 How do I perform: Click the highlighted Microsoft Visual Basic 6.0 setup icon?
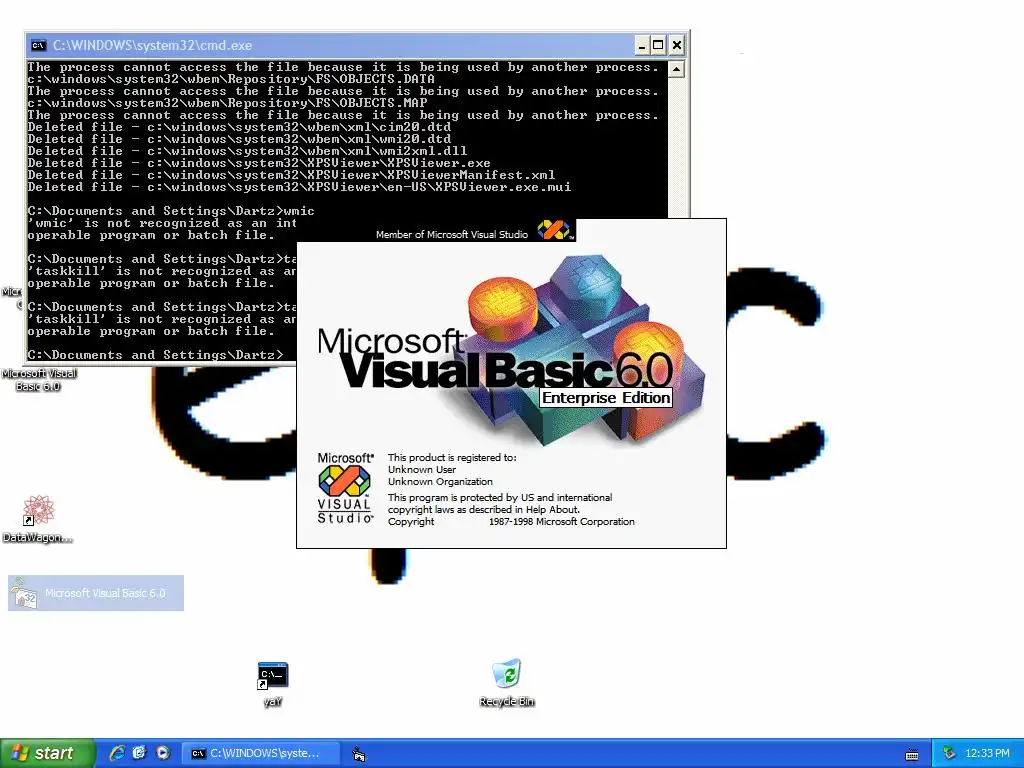tap(96, 593)
